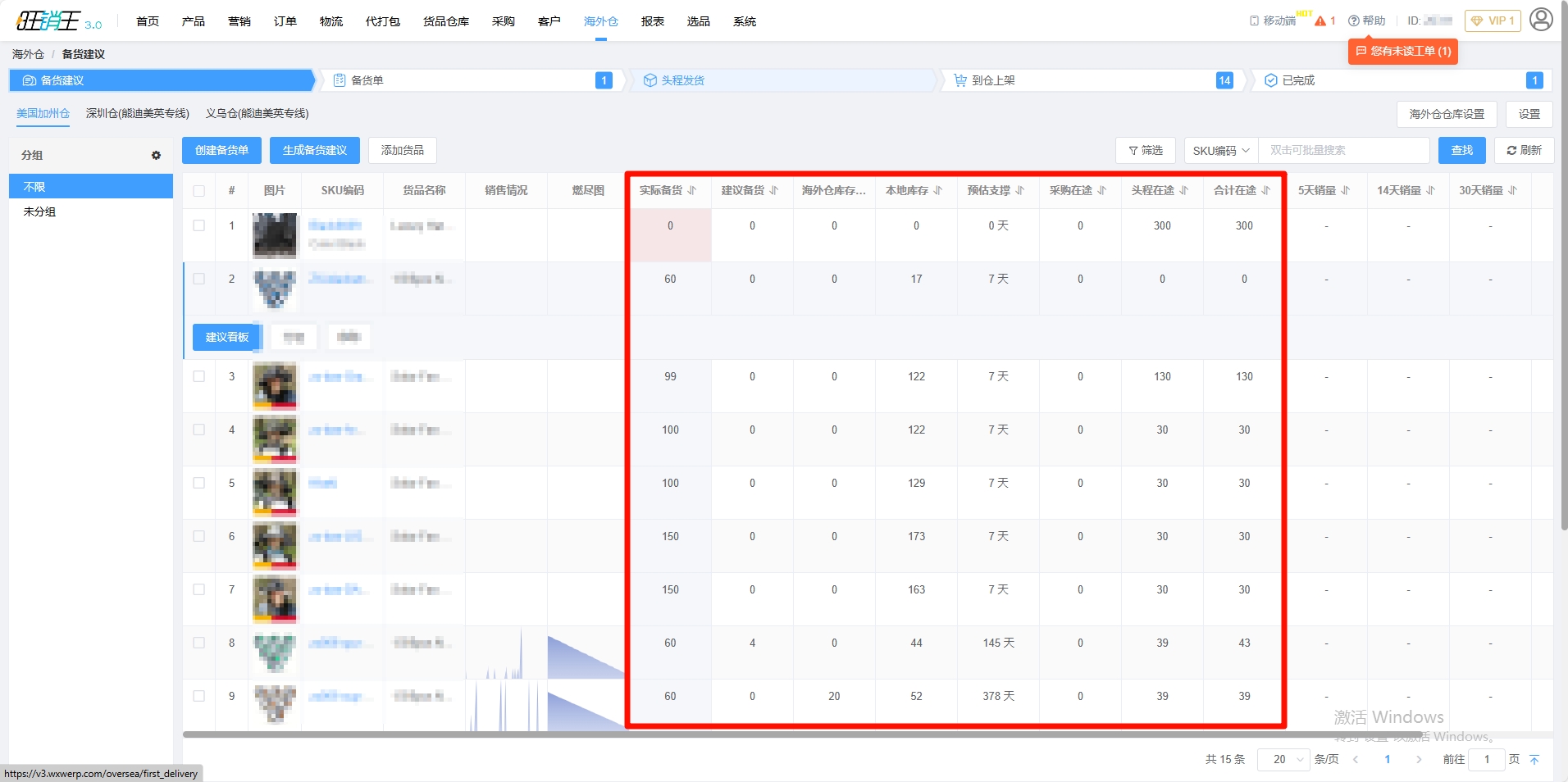1568x782 pixels.
Task: Sort by 实际备货 column sort icon
Action: [692, 190]
